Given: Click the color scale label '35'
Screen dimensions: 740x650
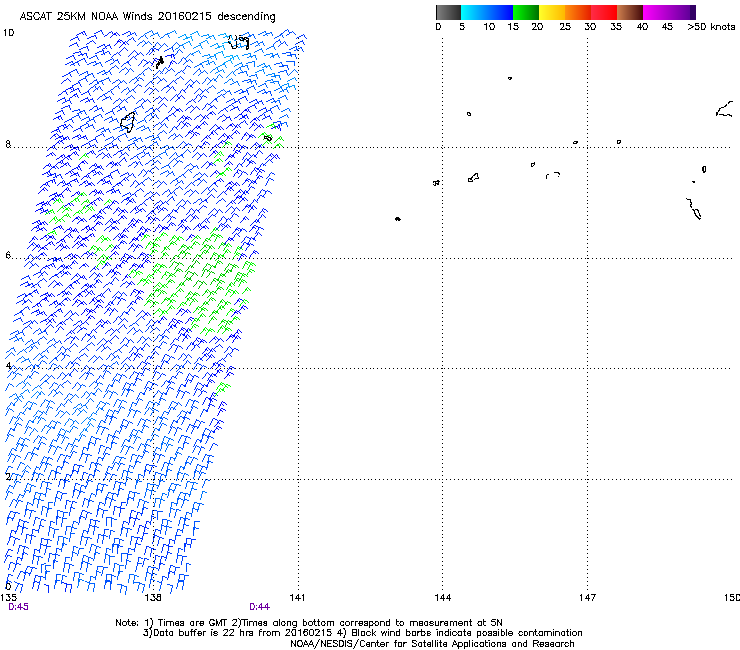Looking at the screenshot, I should pos(616,27).
